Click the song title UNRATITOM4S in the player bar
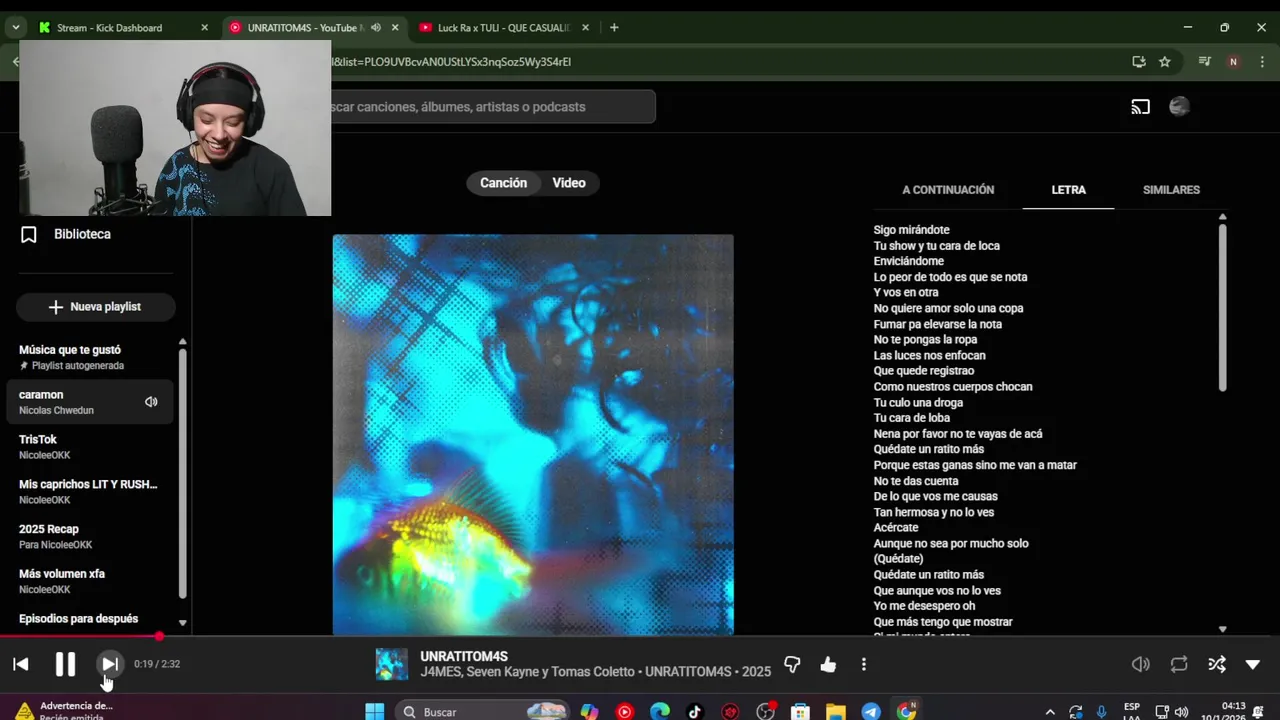Screen dimensions: 1280x720 pos(464,657)
